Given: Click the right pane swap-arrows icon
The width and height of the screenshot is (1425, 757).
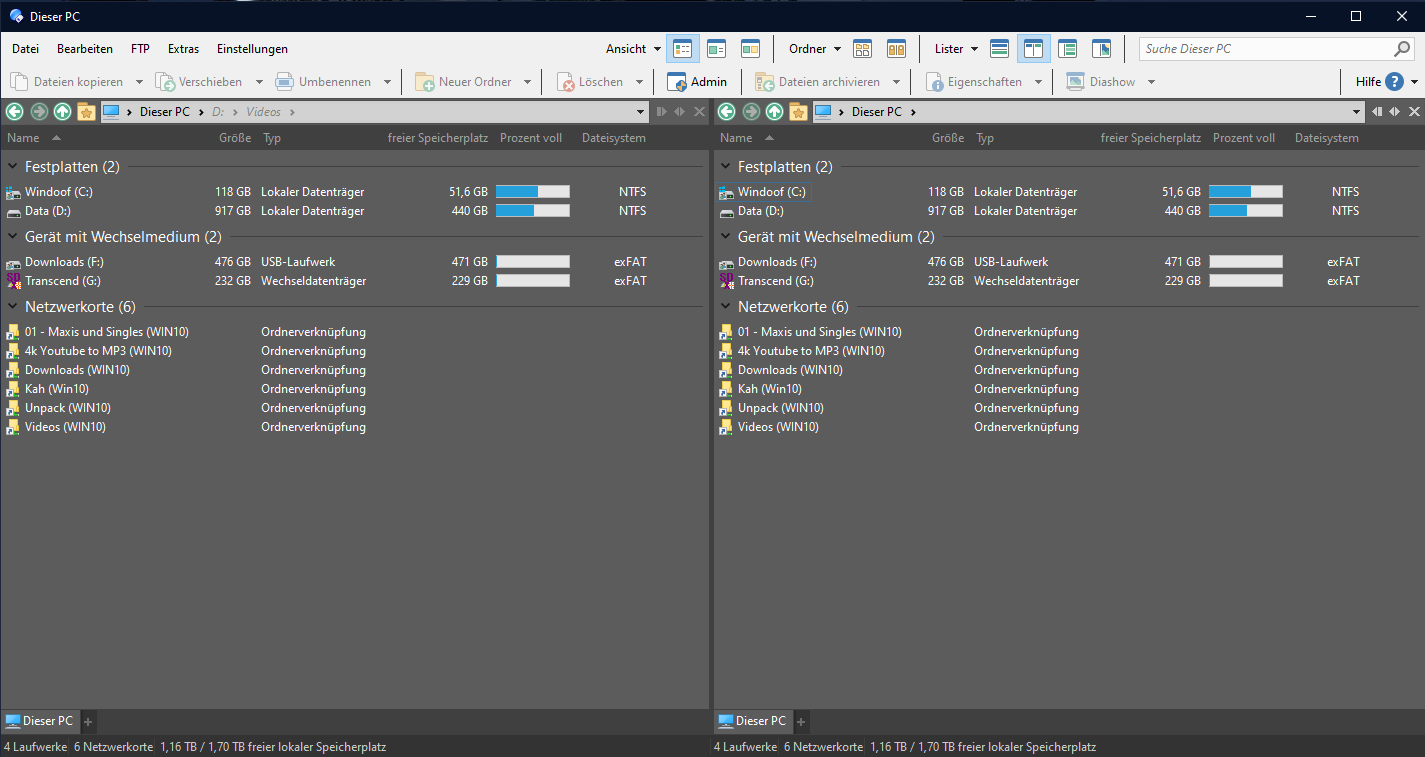Looking at the screenshot, I should [1394, 112].
